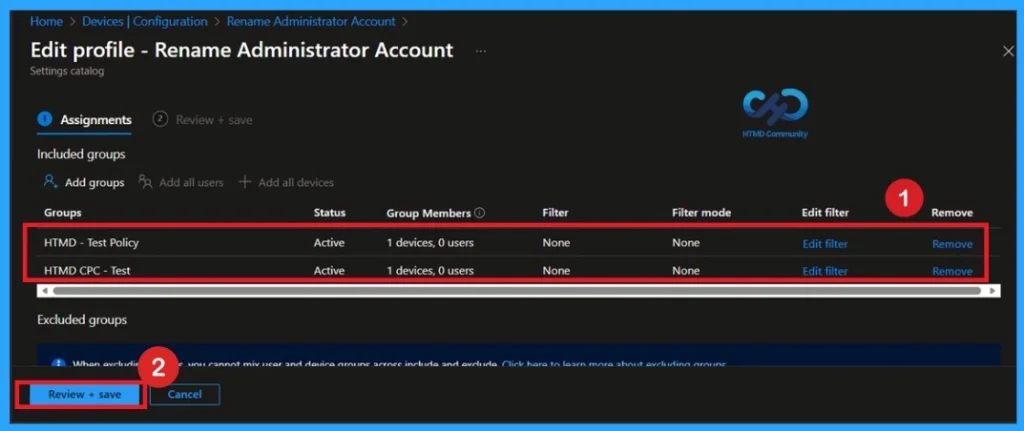Screen dimensions: 1024x431
Task: Click the Filter mode column header
Action: pyautogui.click(x=701, y=213)
